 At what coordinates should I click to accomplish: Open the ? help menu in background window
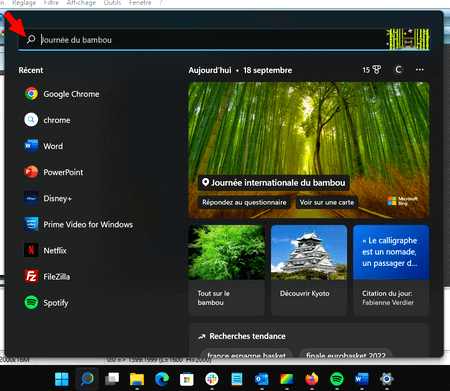[160, 3]
